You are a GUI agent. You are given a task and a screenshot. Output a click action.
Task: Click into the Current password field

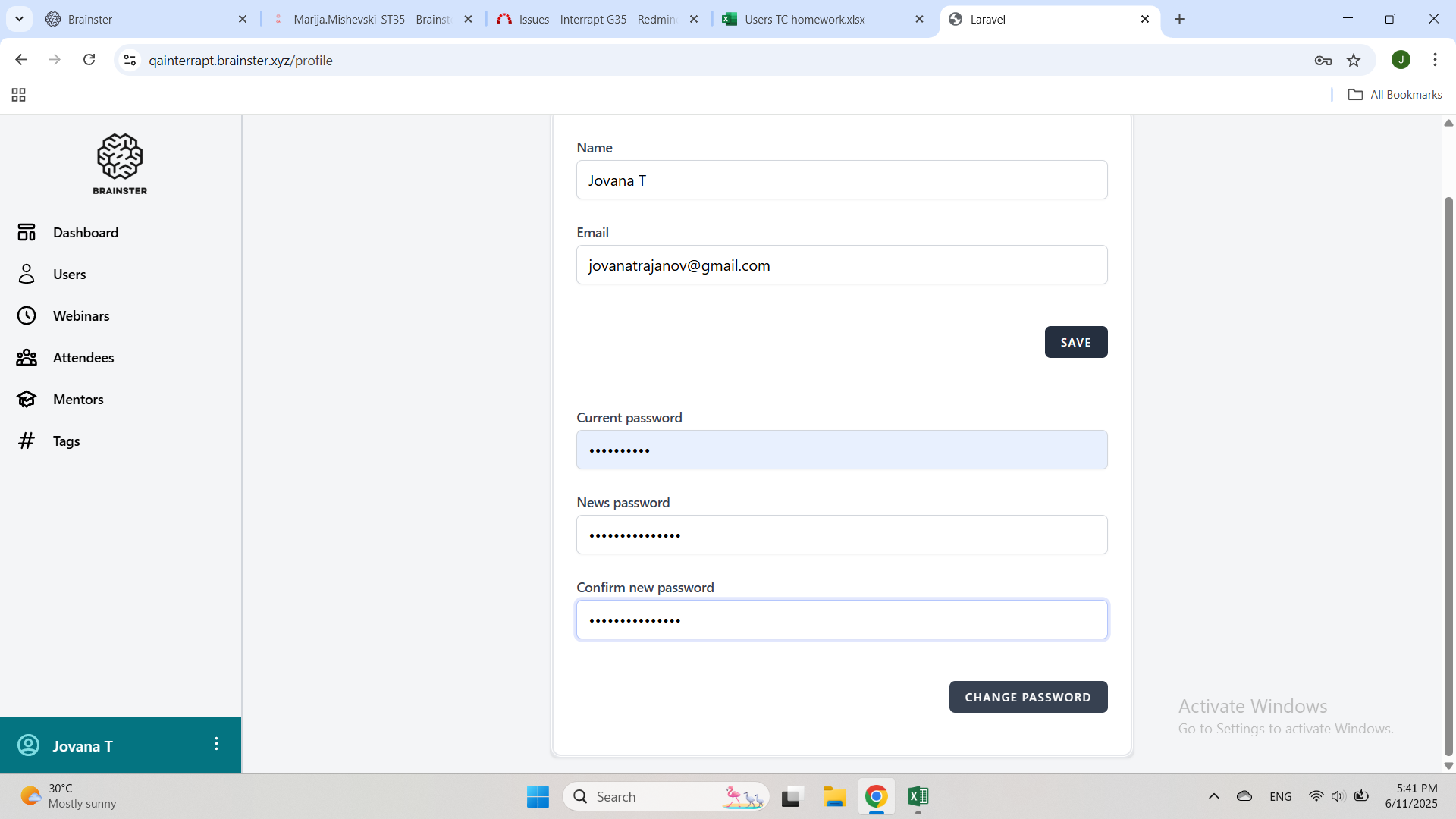tap(841, 450)
